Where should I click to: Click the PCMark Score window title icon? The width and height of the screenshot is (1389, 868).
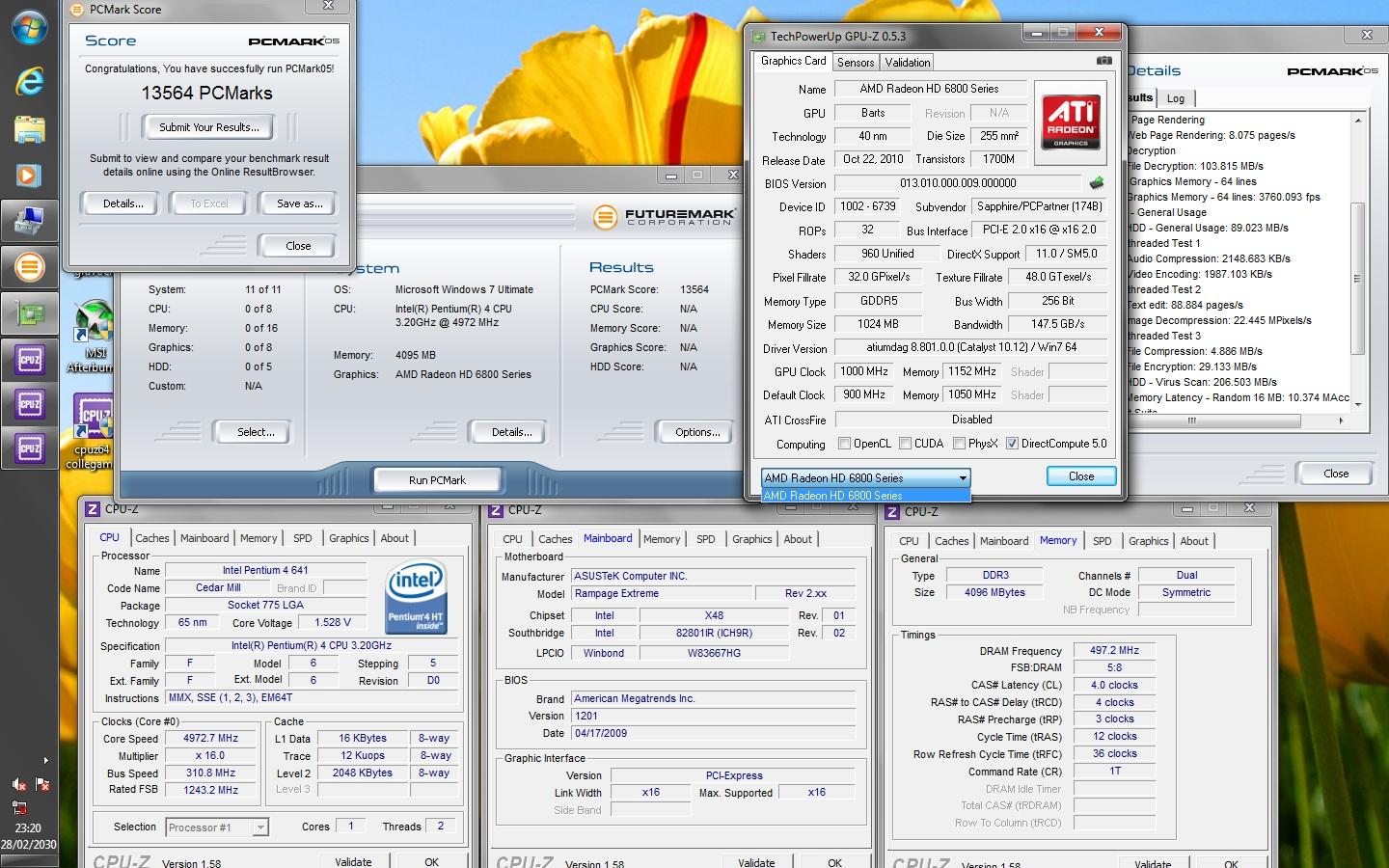click(78, 9)
